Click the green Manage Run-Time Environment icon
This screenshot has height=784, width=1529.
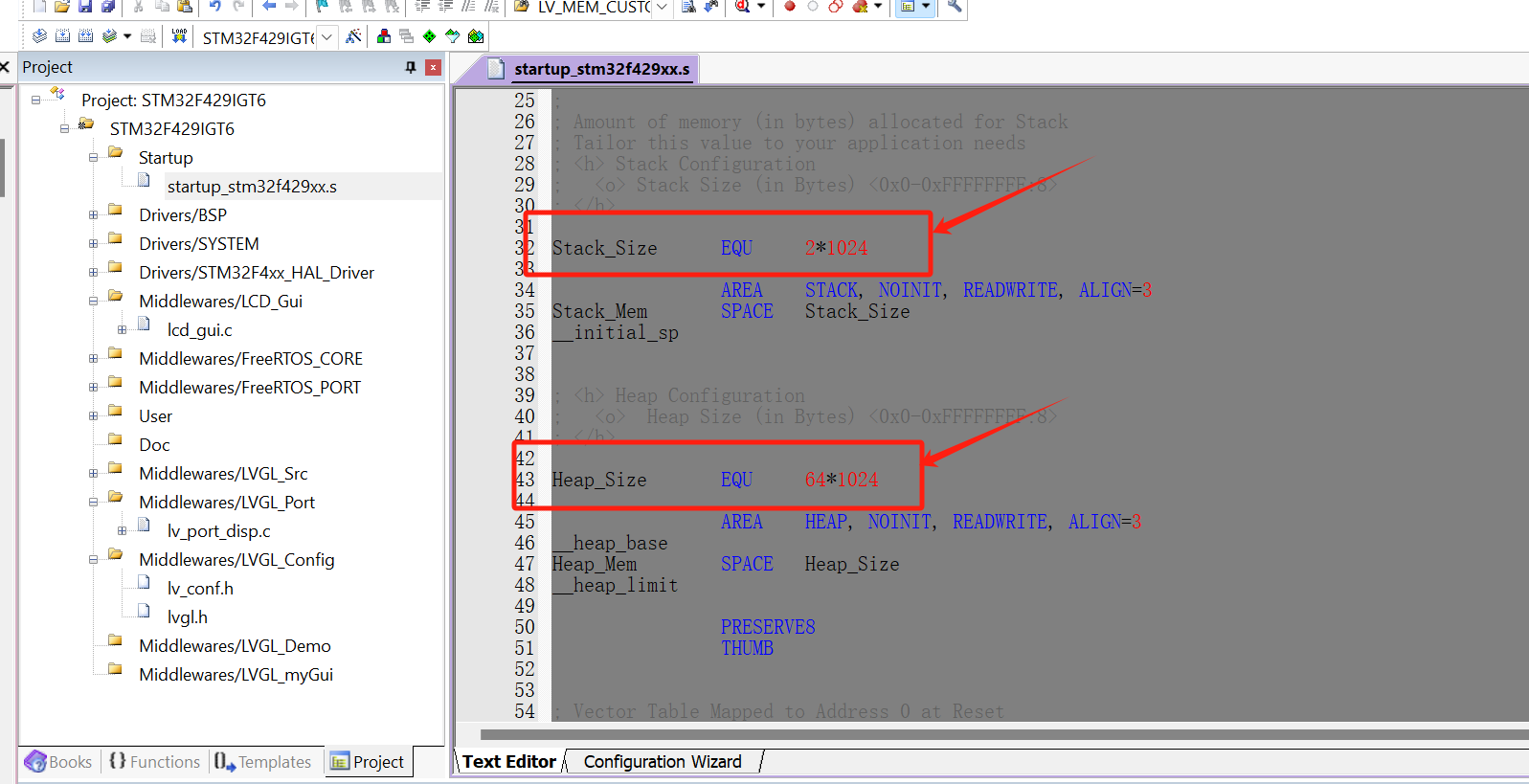tap(429, 36)
